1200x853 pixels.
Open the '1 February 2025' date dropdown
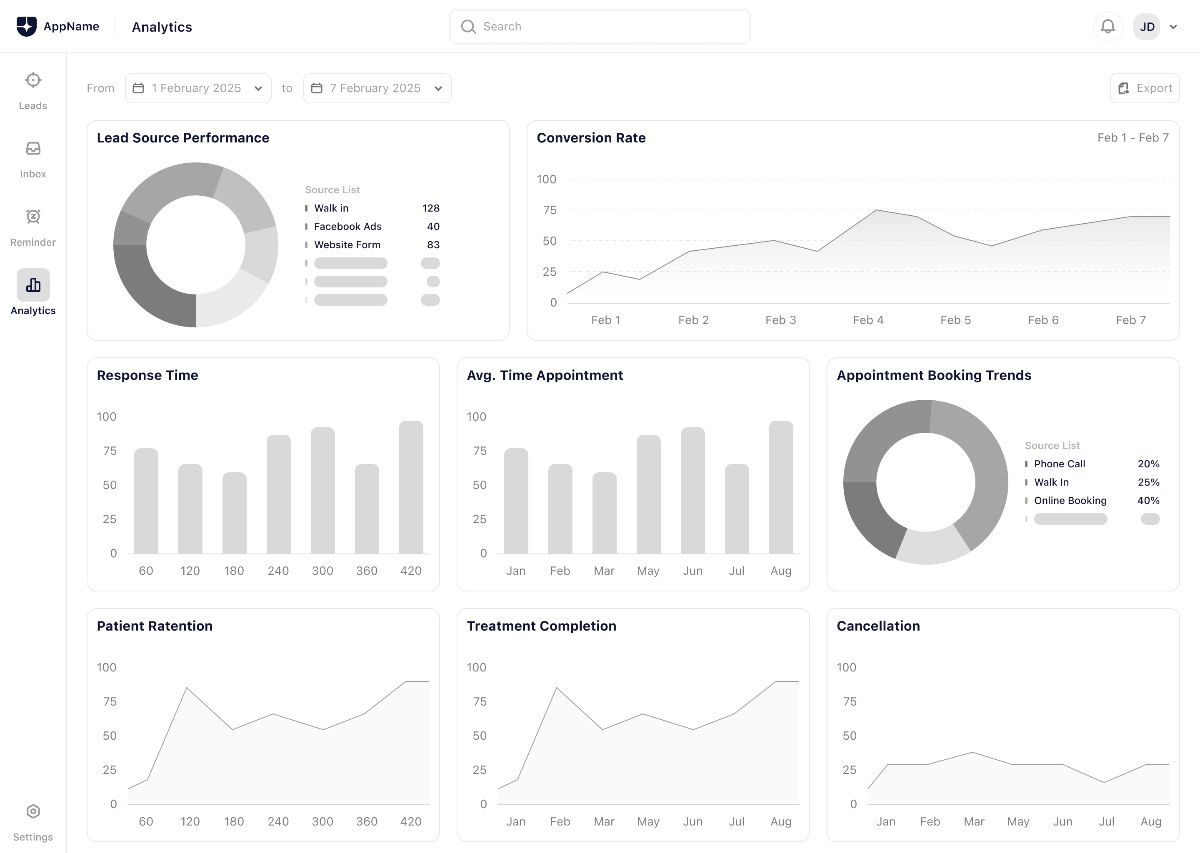[x=197, y=88]
